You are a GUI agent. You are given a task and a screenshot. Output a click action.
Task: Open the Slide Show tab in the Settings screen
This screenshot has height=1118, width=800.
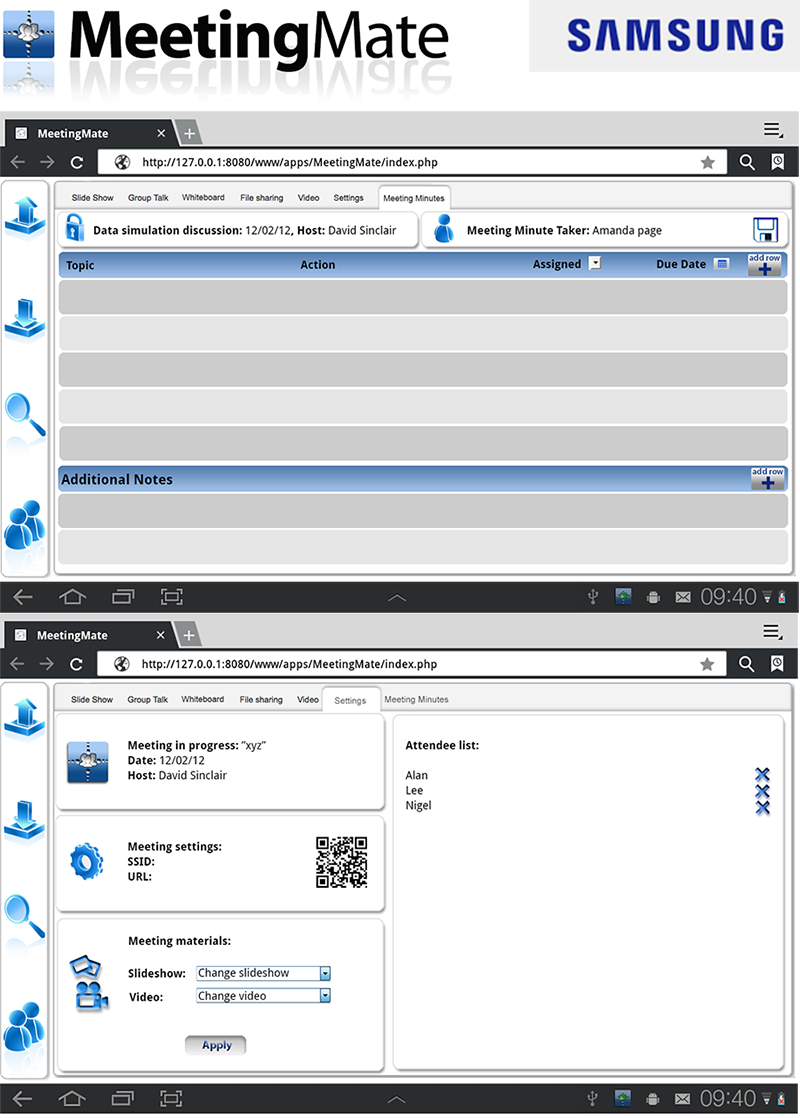[92, 699]
